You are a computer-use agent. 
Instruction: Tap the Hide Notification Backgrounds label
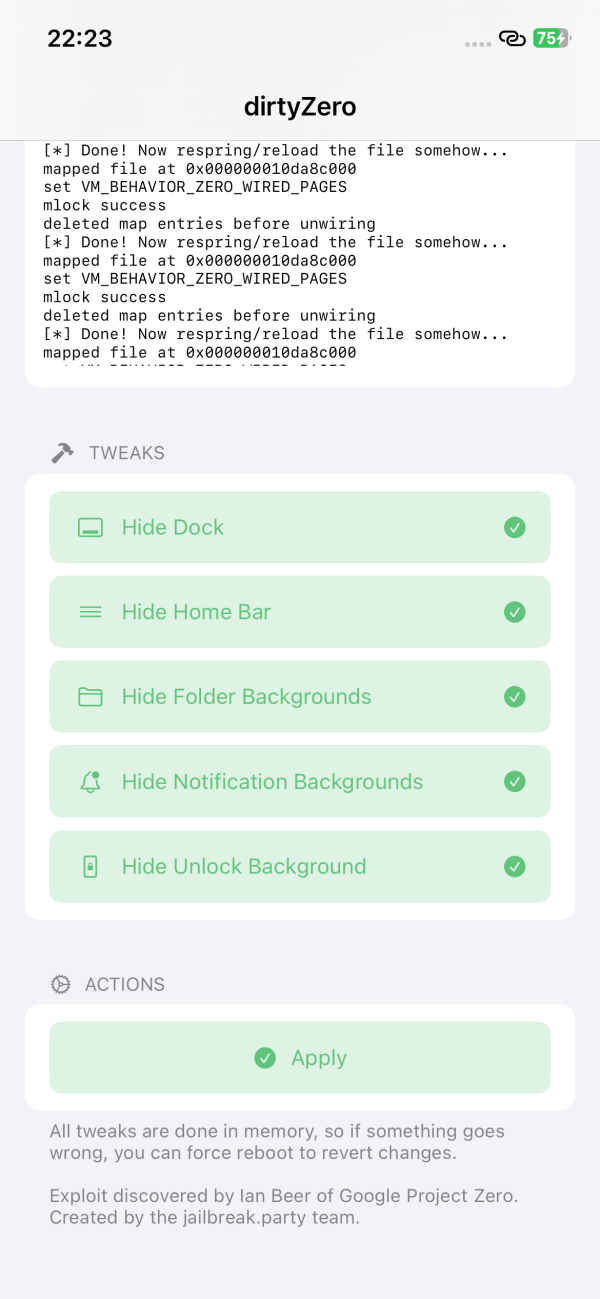[272, 782]
